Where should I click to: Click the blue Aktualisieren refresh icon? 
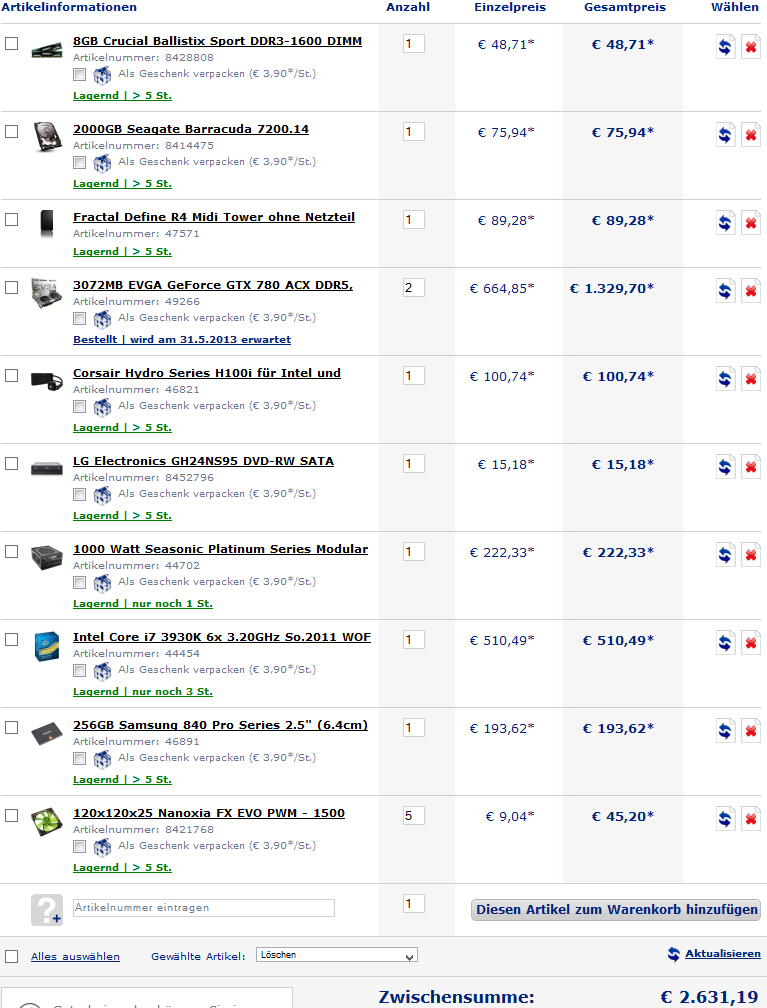click(674, 954)
